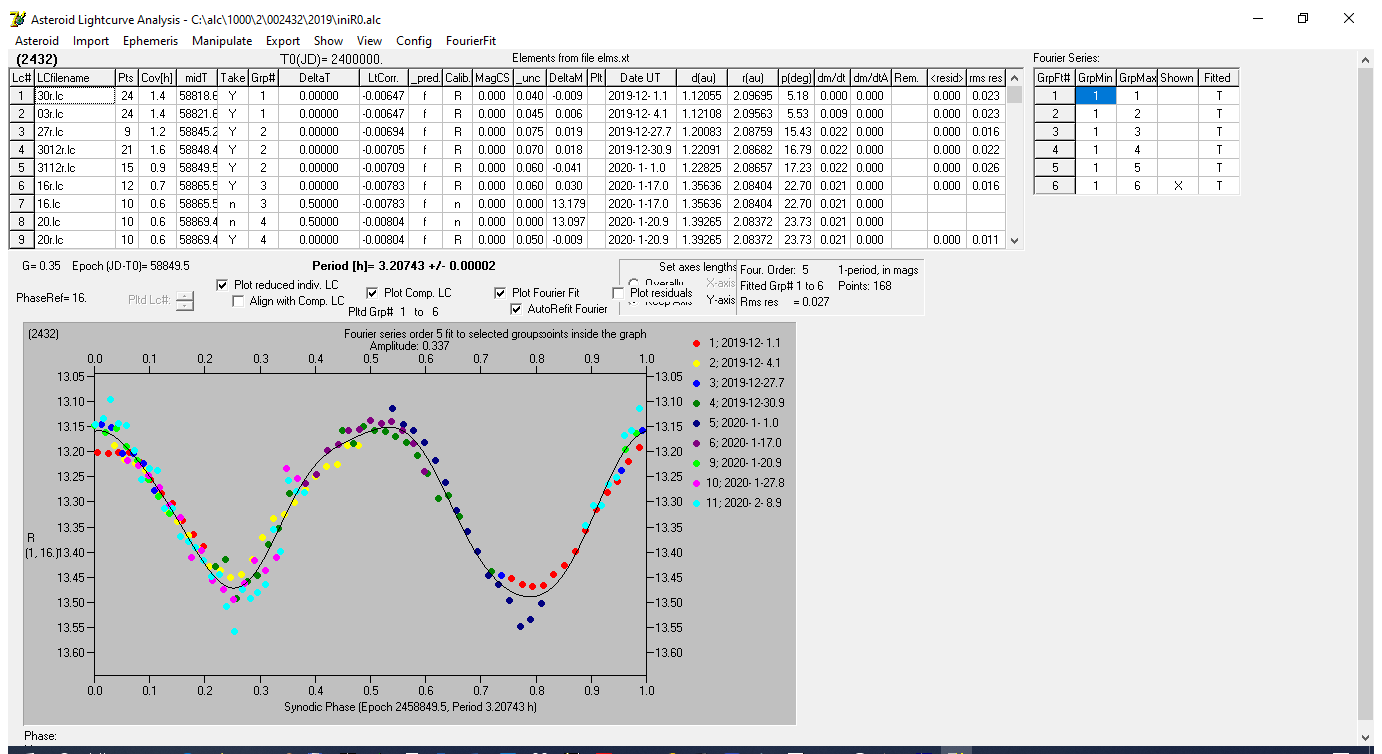Click date cell 2019-12-27.7 in table
Viewport: 1382px width, 754px height.
coord(640,132)
